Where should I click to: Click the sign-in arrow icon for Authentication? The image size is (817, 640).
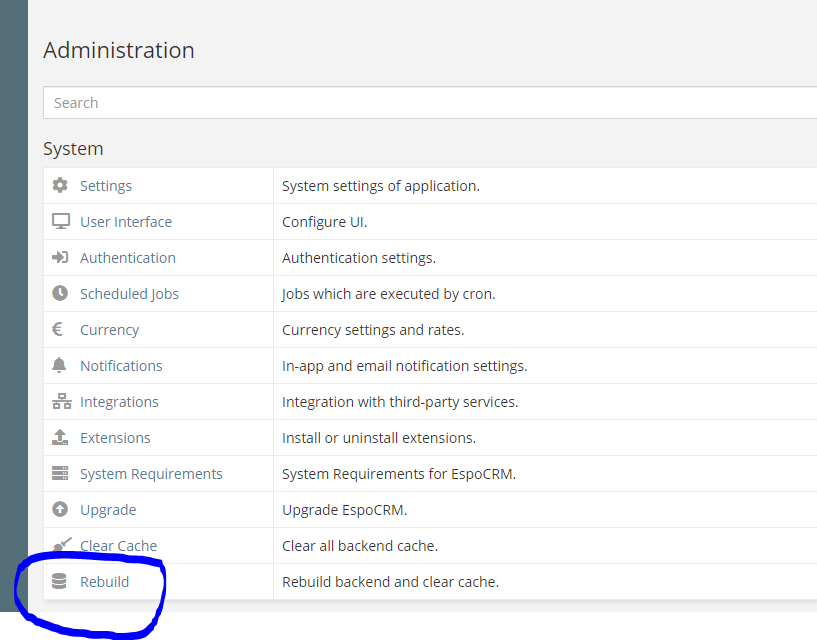(60, 258)
